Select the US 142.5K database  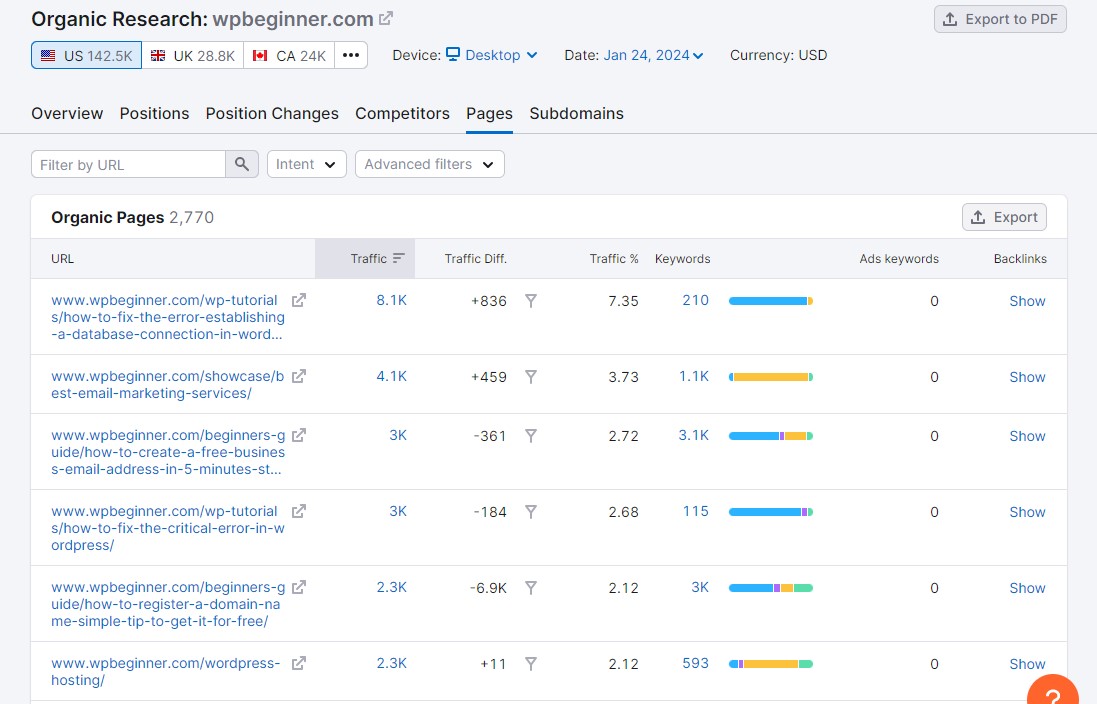[87, 55]
